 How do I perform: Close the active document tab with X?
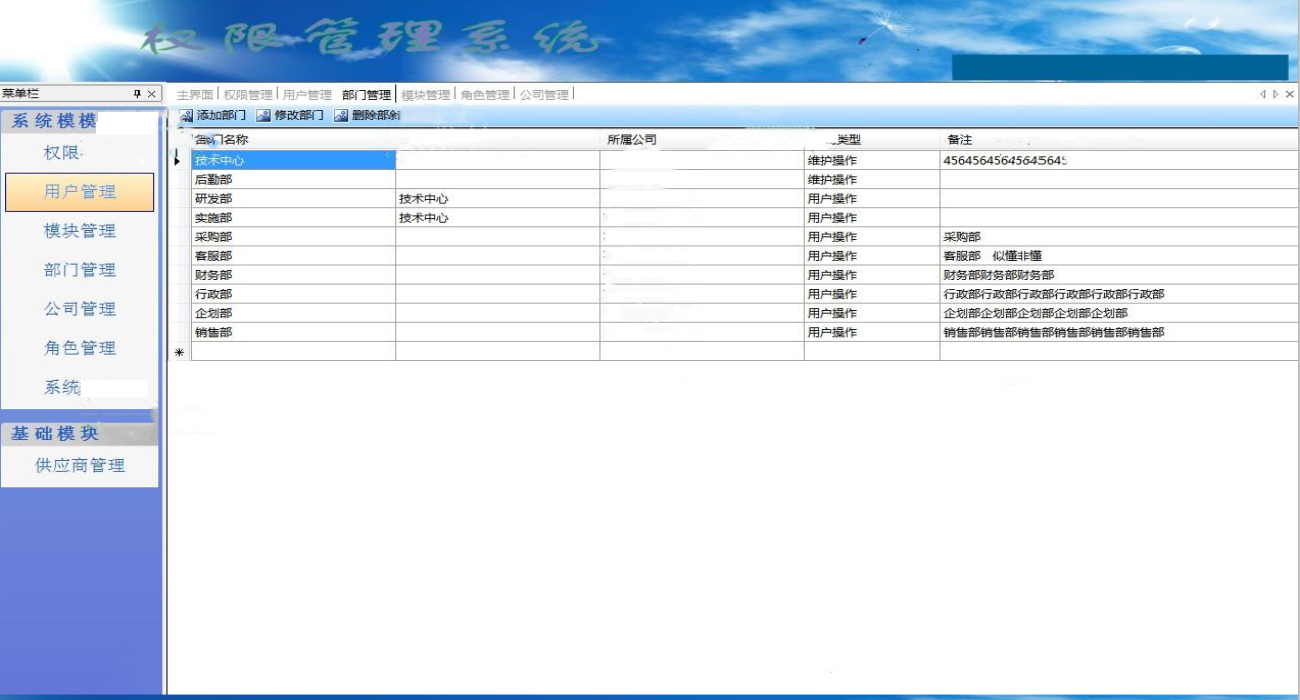1290,94
